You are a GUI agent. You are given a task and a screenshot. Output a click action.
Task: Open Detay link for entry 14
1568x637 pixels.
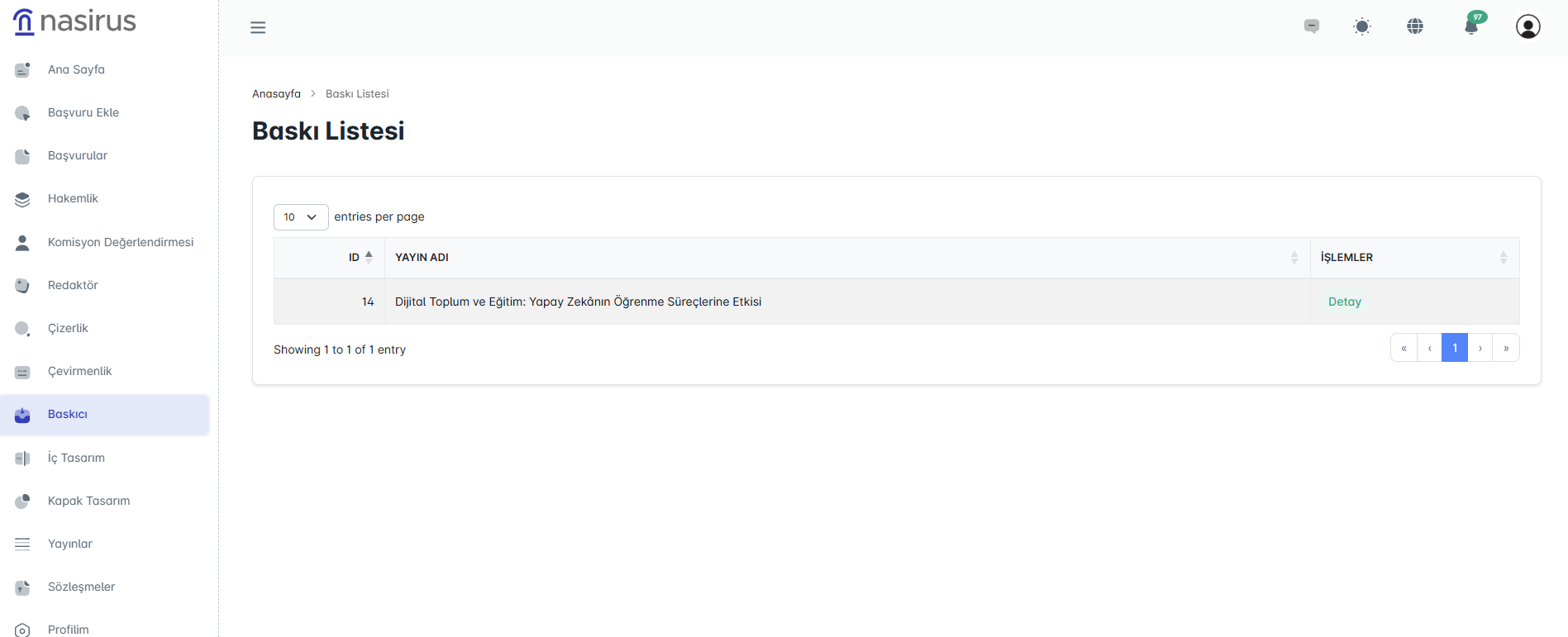[1344, 302]
